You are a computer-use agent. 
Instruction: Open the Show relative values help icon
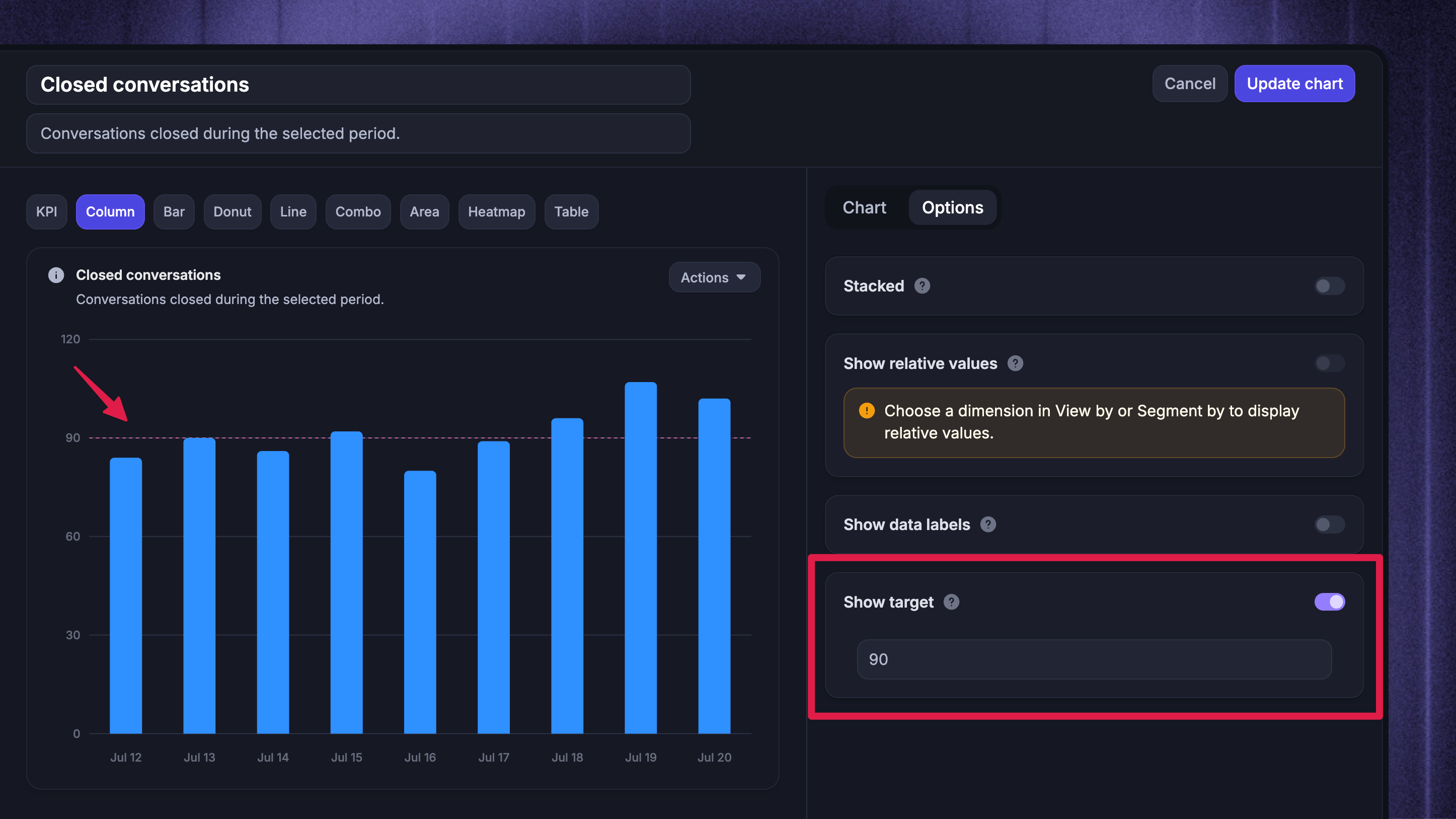pyautogui.click(x=1015, y=363)
